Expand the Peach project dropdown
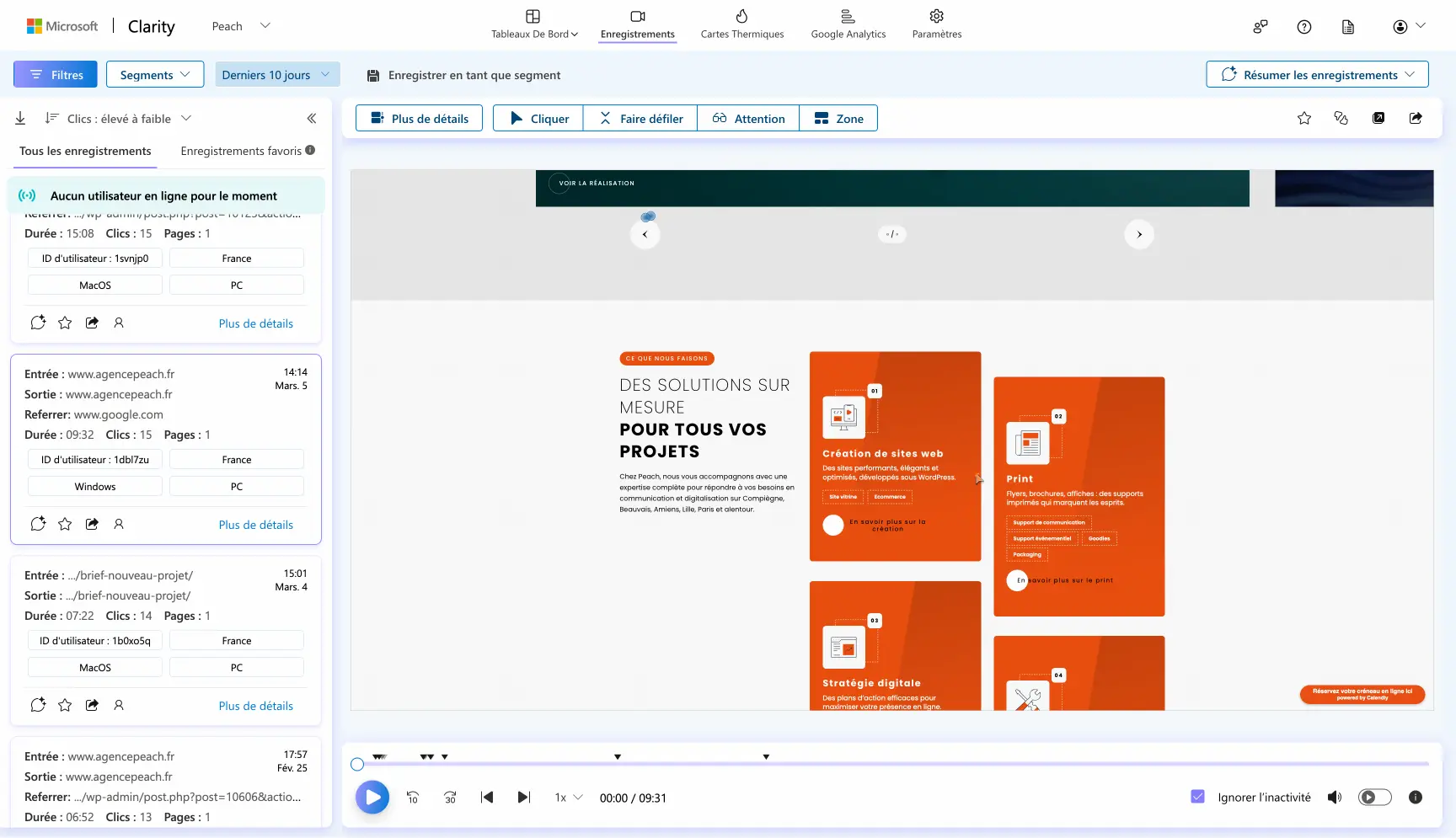 click(x=241, y=26)
